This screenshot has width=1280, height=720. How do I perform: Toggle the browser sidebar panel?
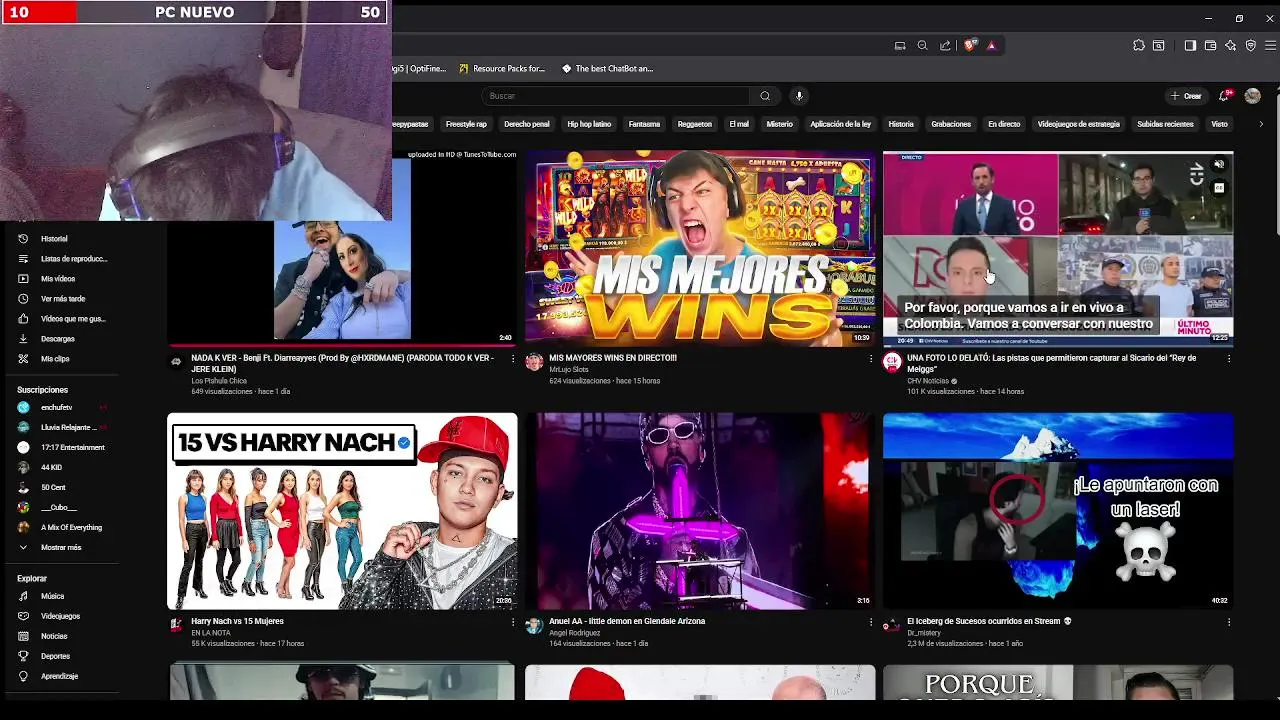pos(1190,45)
